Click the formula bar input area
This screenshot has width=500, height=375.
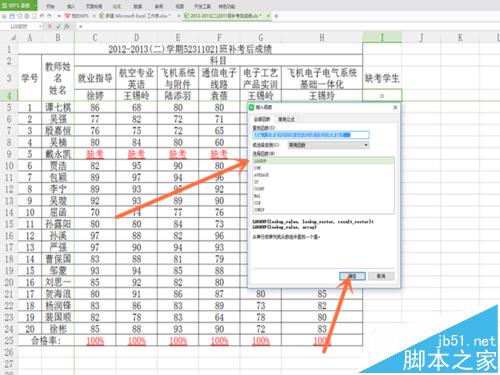(287, 26)
